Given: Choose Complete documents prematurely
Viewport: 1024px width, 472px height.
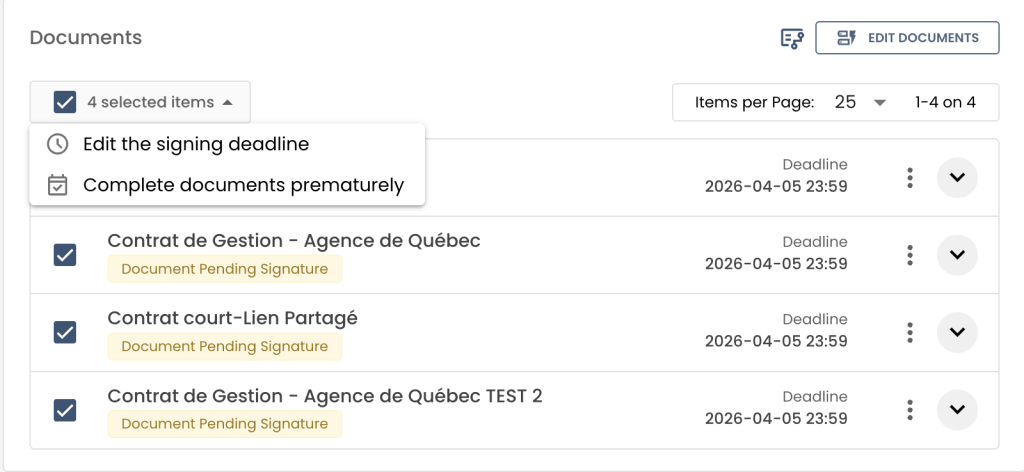Looking at the screenshot, I should pyautogui.click(x=243, y=185).
